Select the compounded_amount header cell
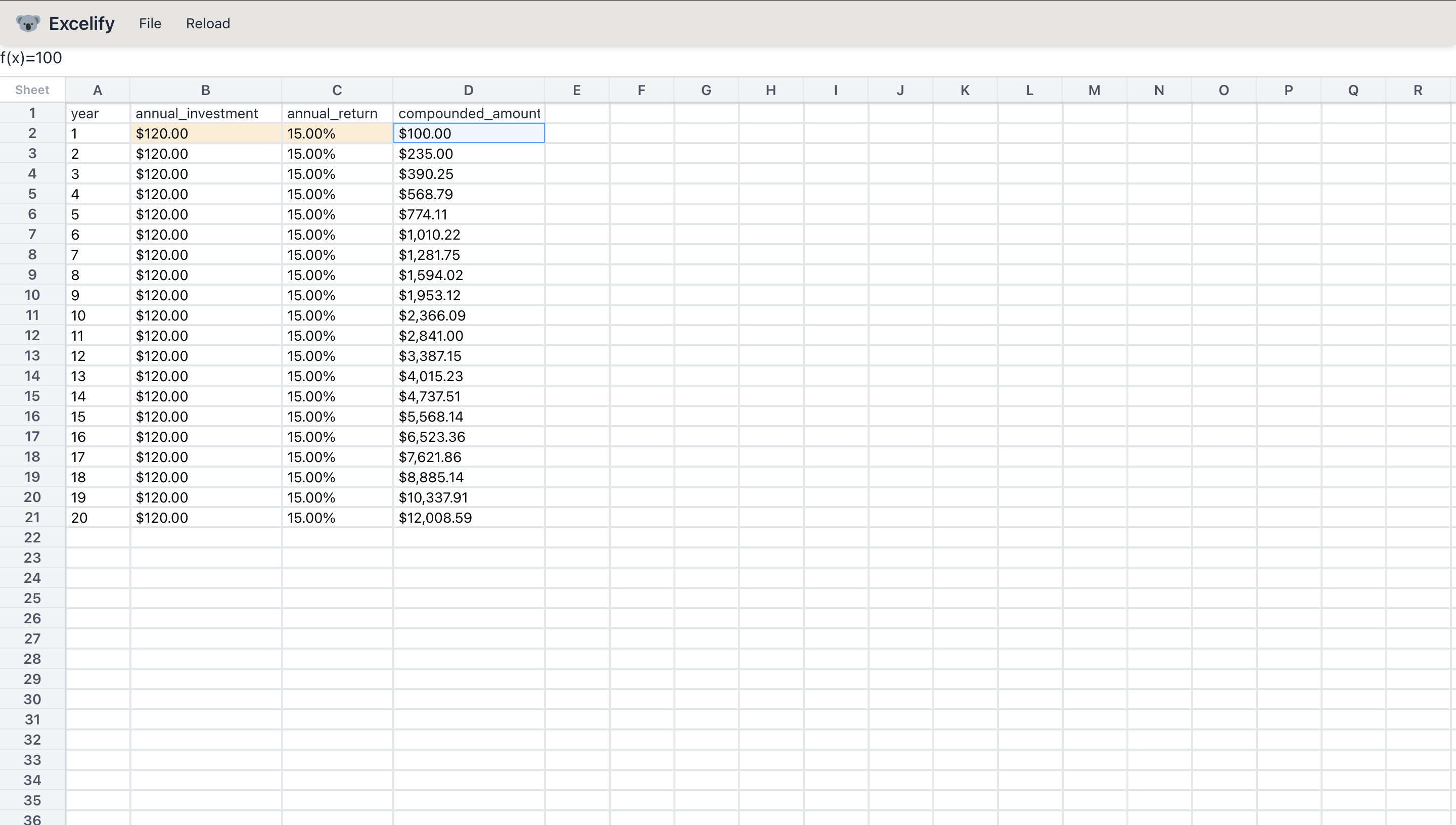 click(x=468, y=113)
